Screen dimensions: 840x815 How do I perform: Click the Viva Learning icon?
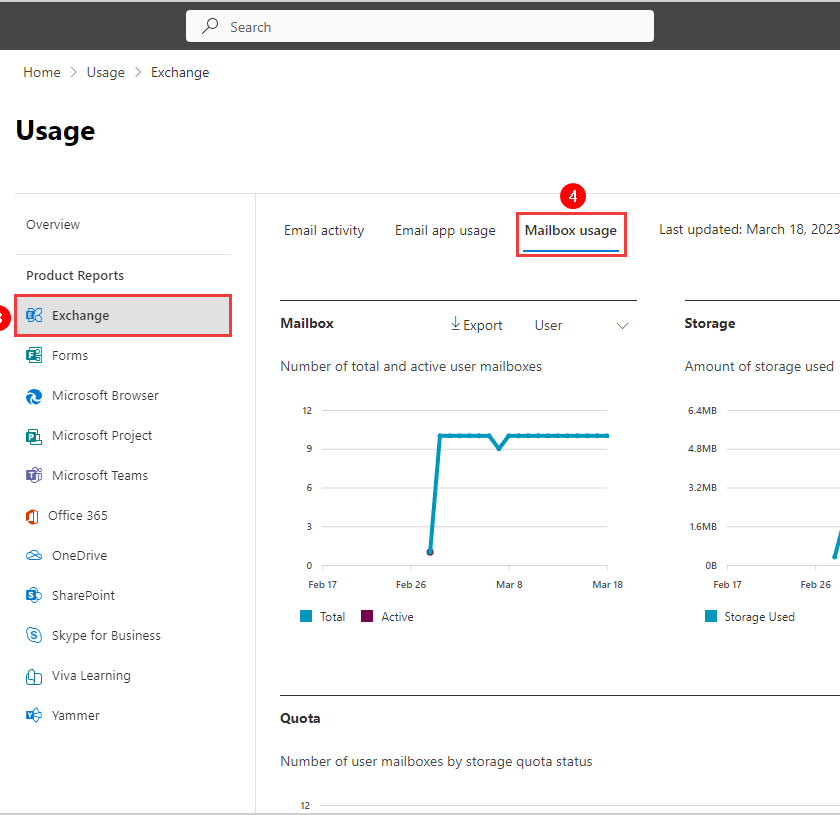(x=34, y=676)
